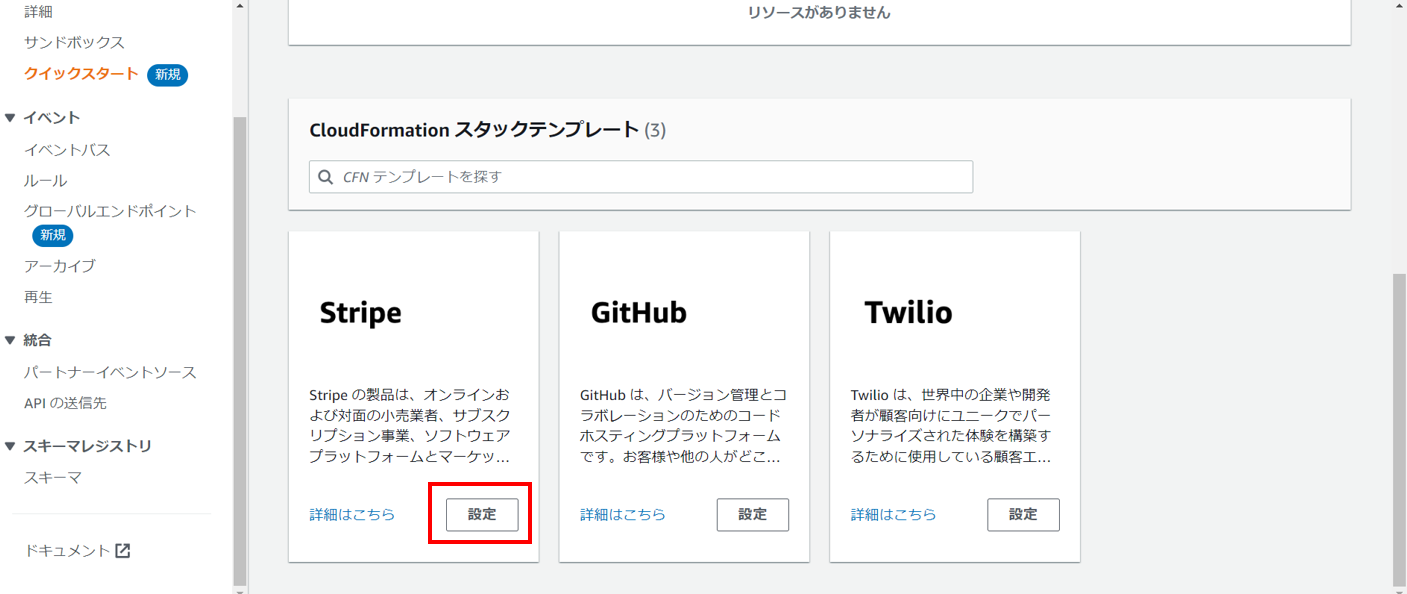Click the external-link icon beside ドキュメント
The image size is (1407, 594).
click(123, 551)
